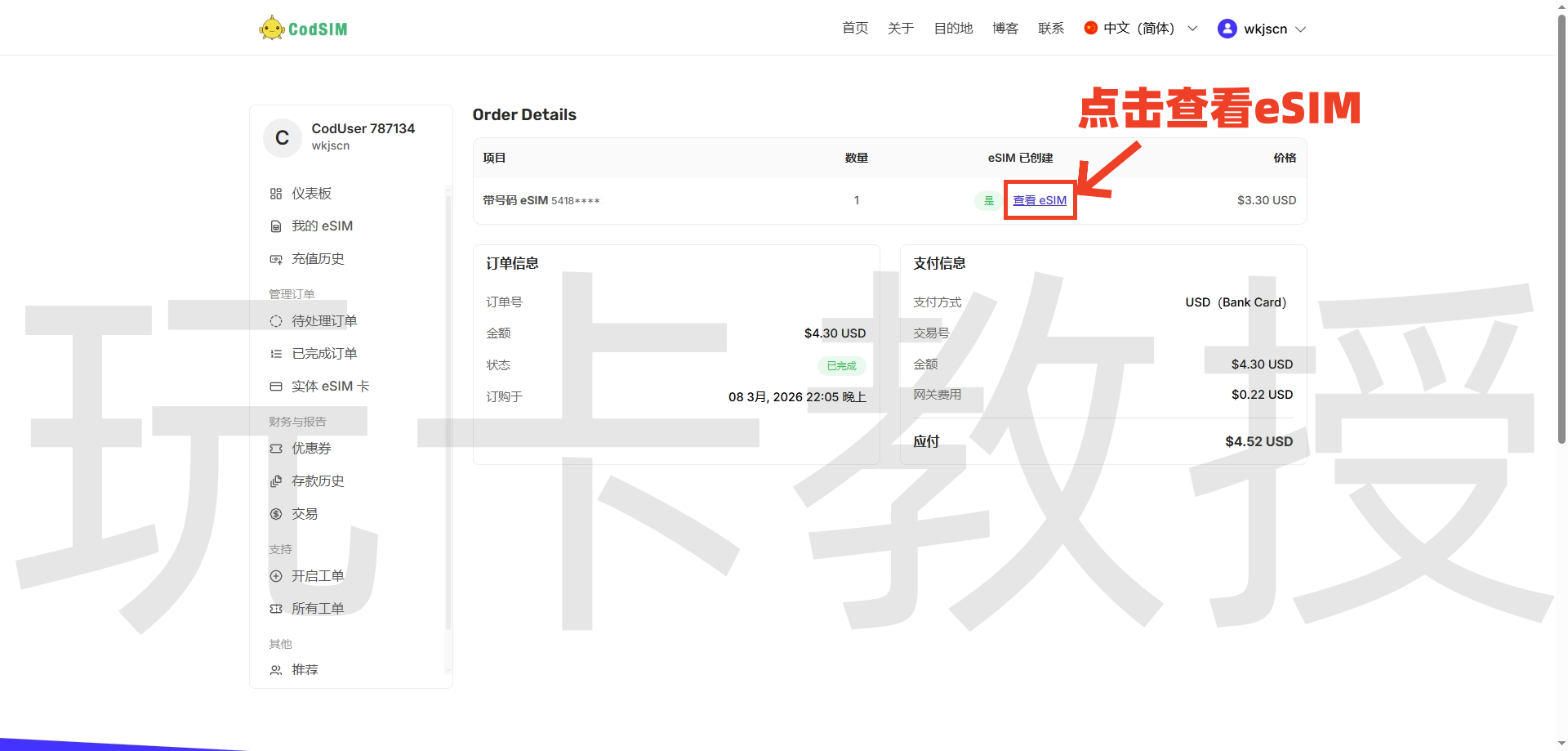
Task: Select the 实体 eSIM 卡 card icon
Action: [276, 386]
